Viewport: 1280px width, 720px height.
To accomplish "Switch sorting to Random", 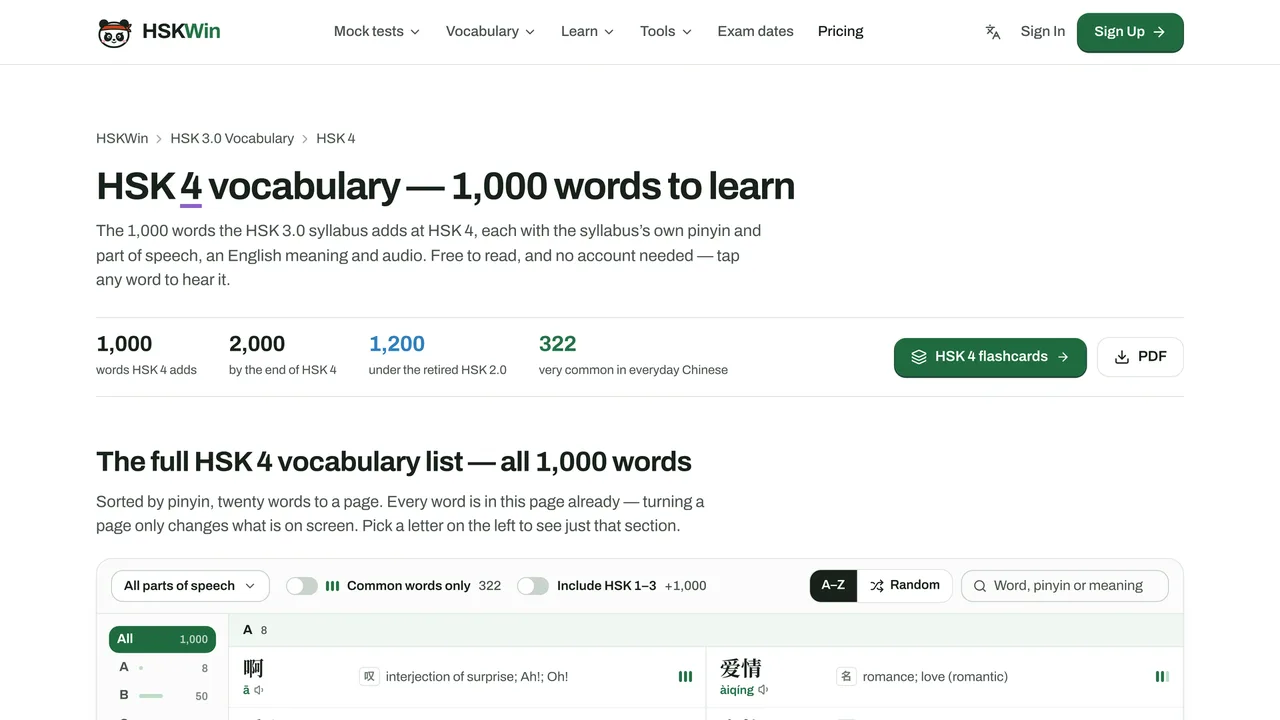I will tap(904, 585).
